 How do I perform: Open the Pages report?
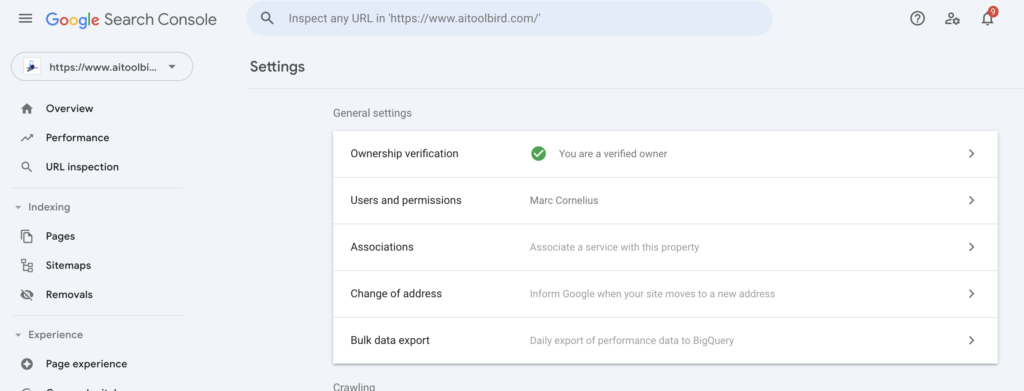pyautogui.click(x=60, y=236)
